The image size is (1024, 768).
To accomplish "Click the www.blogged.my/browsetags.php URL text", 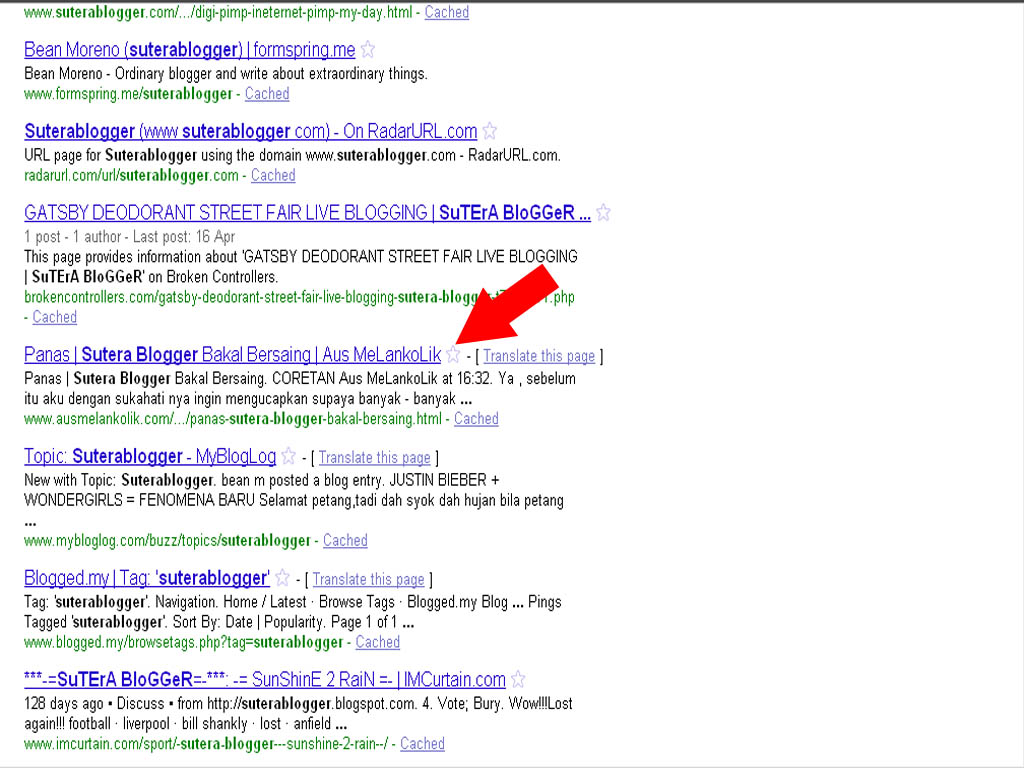I will click(x=184, y=642).
